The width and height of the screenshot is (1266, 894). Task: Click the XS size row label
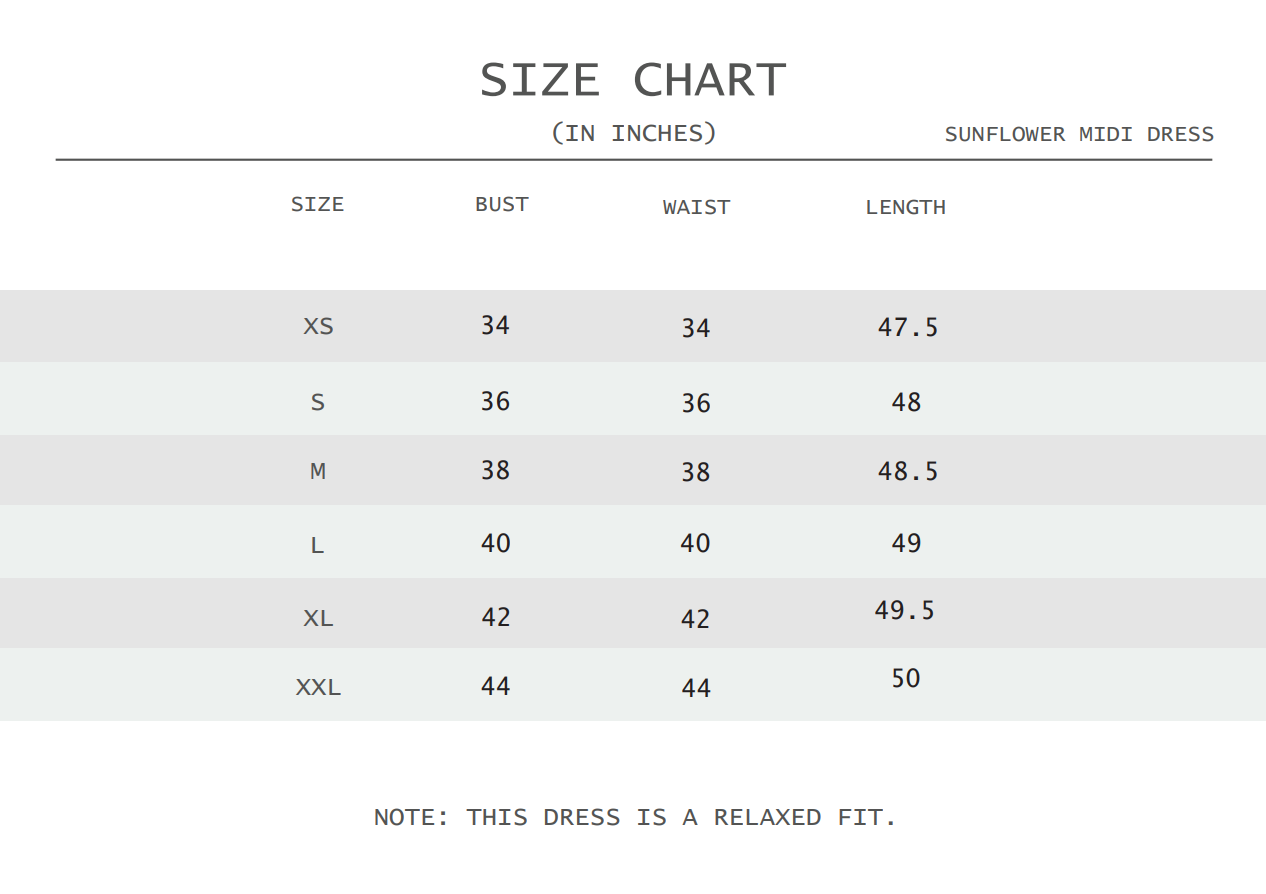pos(318,326)
